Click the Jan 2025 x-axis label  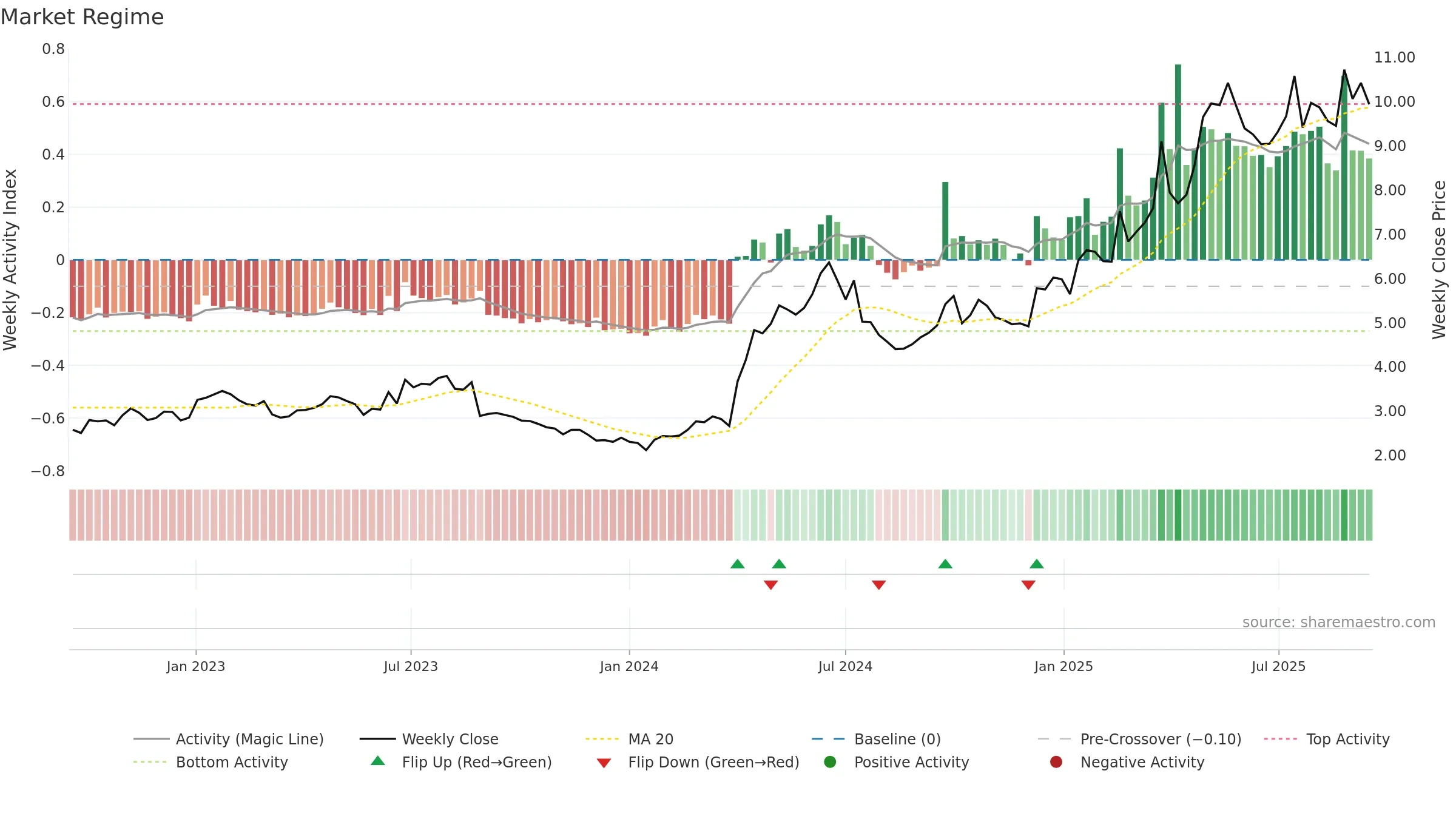(1063, 666)
